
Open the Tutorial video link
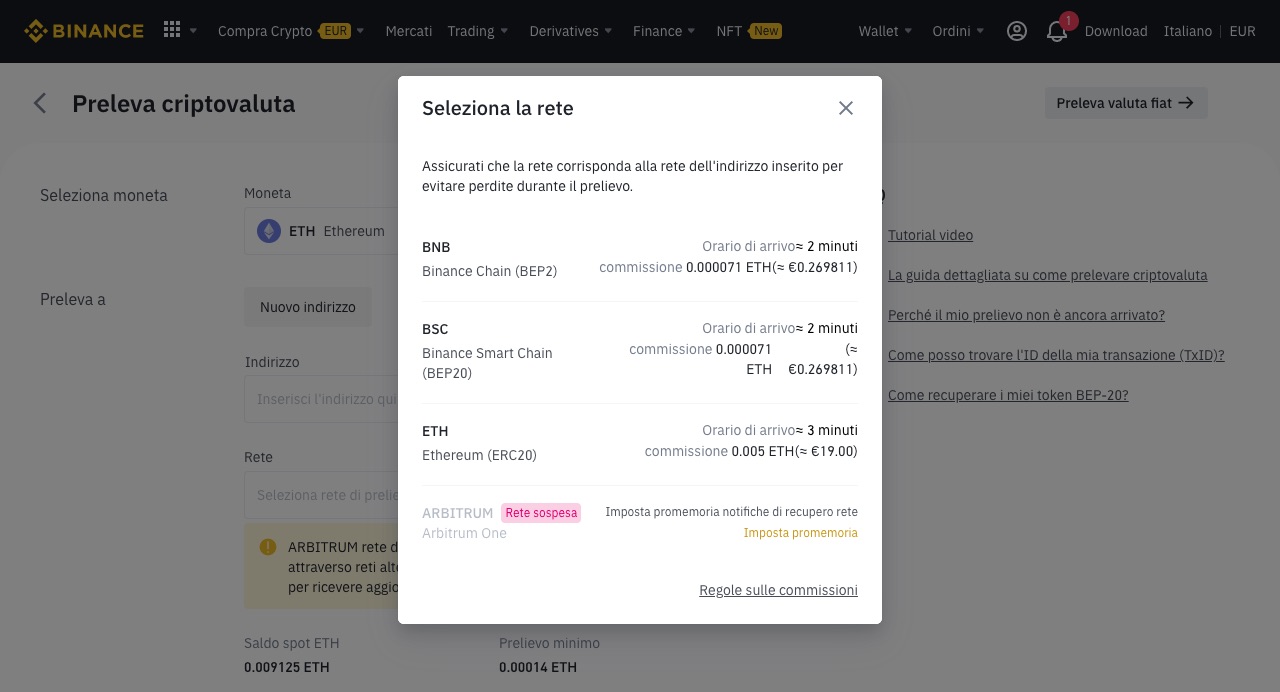point(930,235)
